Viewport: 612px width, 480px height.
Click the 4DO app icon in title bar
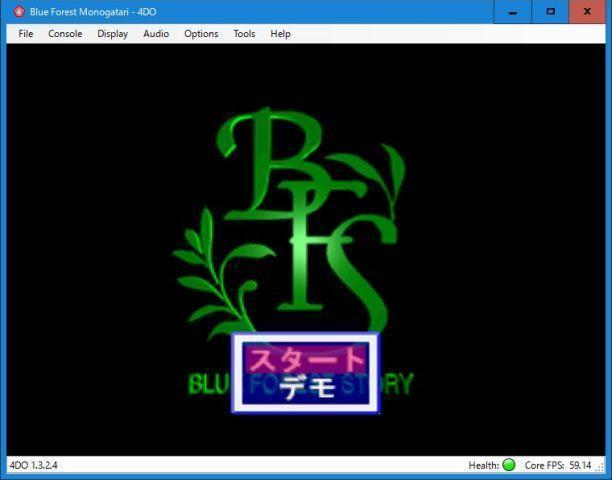(x=17, y=11)
